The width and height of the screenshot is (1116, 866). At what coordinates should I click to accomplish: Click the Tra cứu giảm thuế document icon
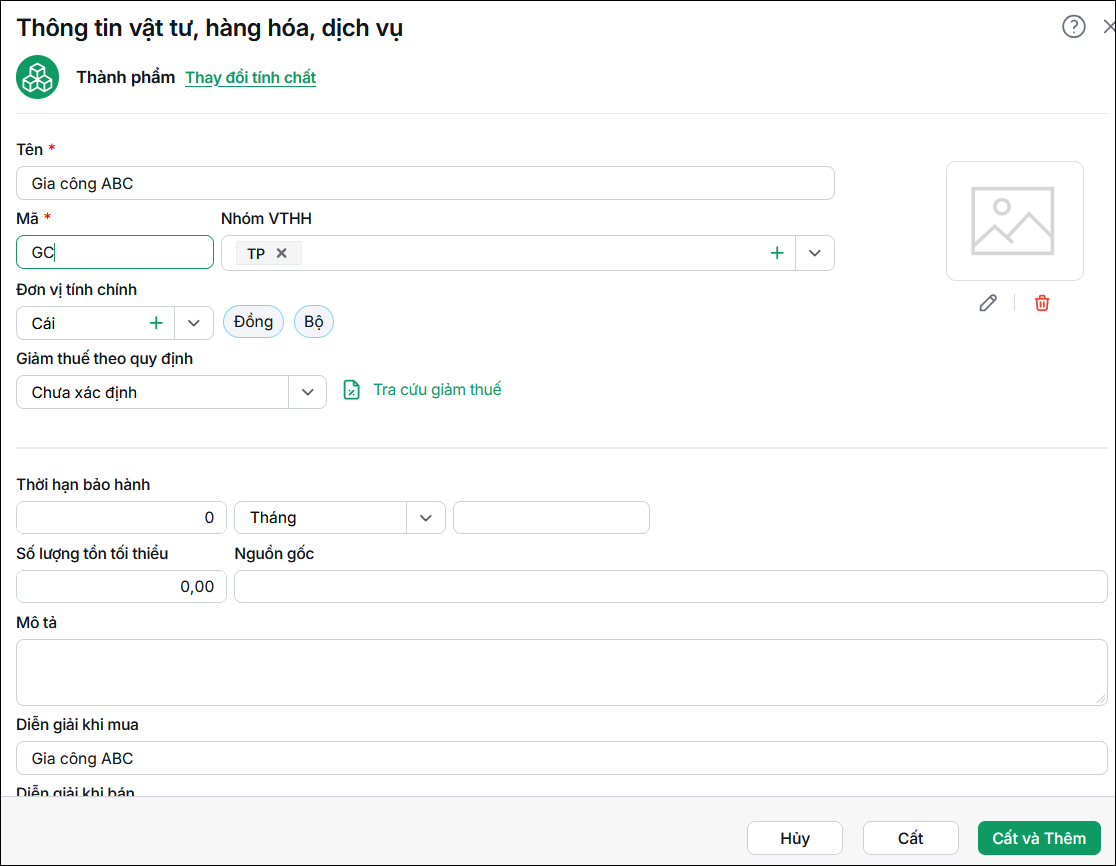[x=352, y=390]
